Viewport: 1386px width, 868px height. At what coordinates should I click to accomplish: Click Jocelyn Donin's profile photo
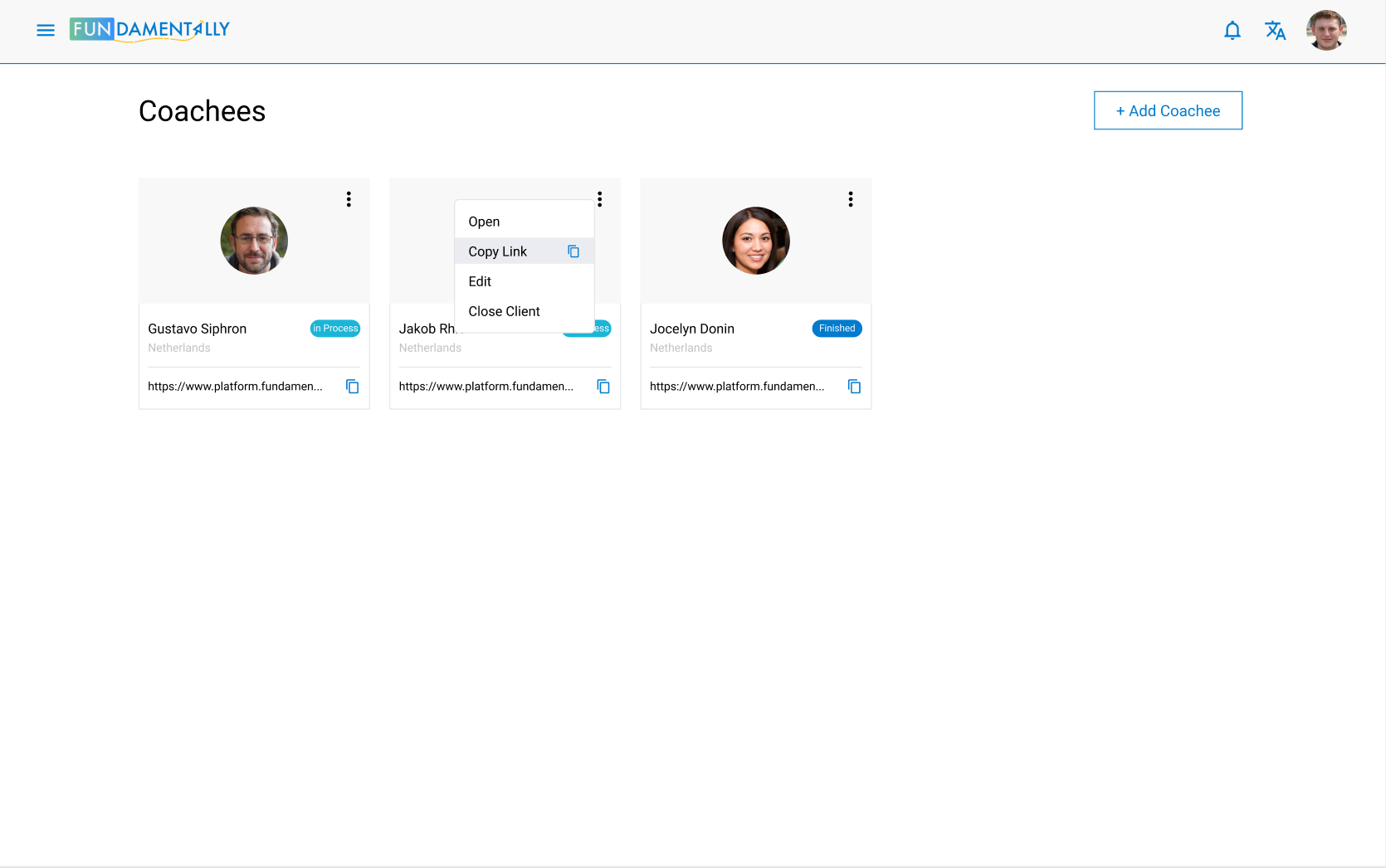point(756,241)
